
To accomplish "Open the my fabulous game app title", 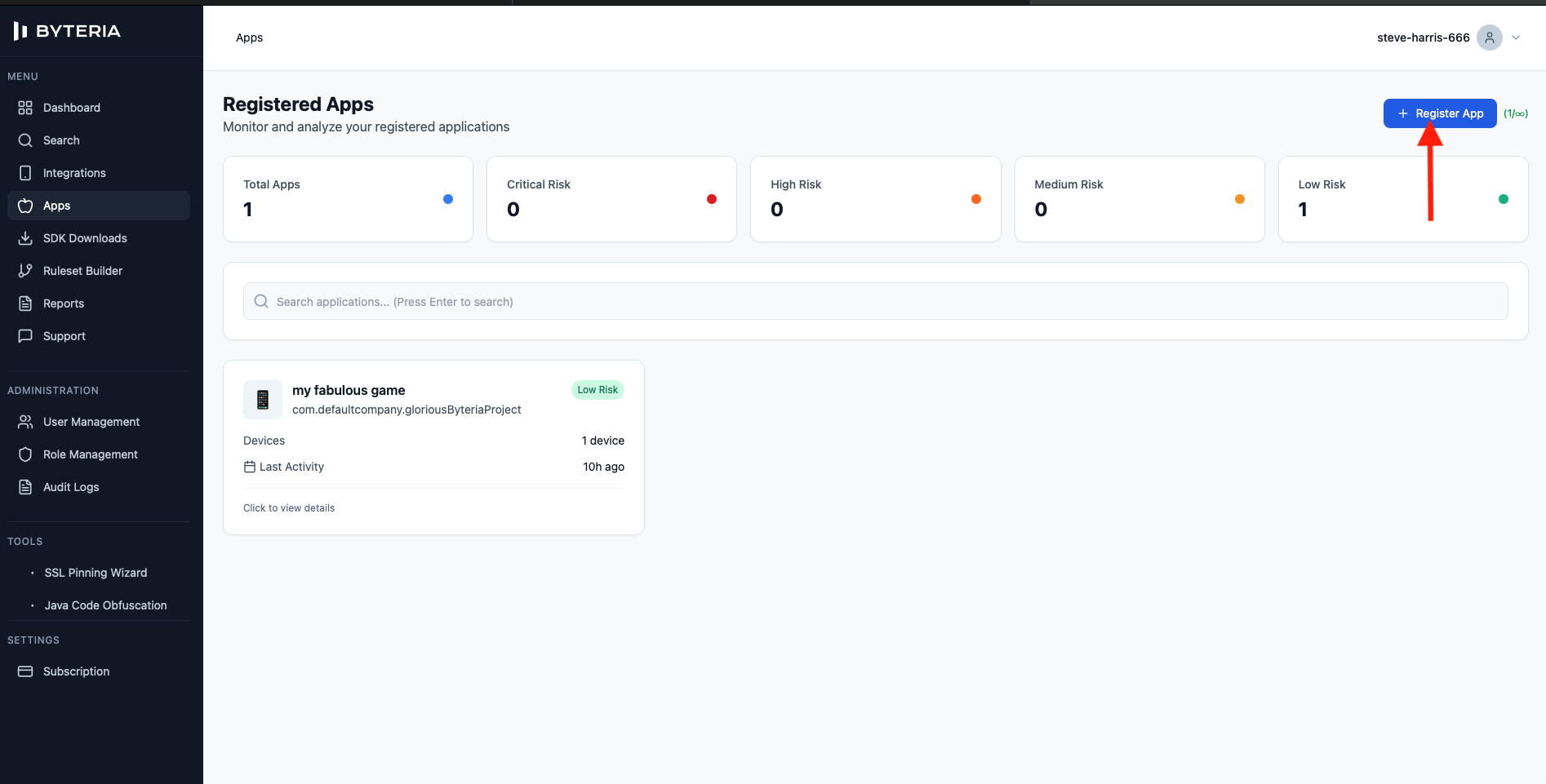I will tap(349, 390).
